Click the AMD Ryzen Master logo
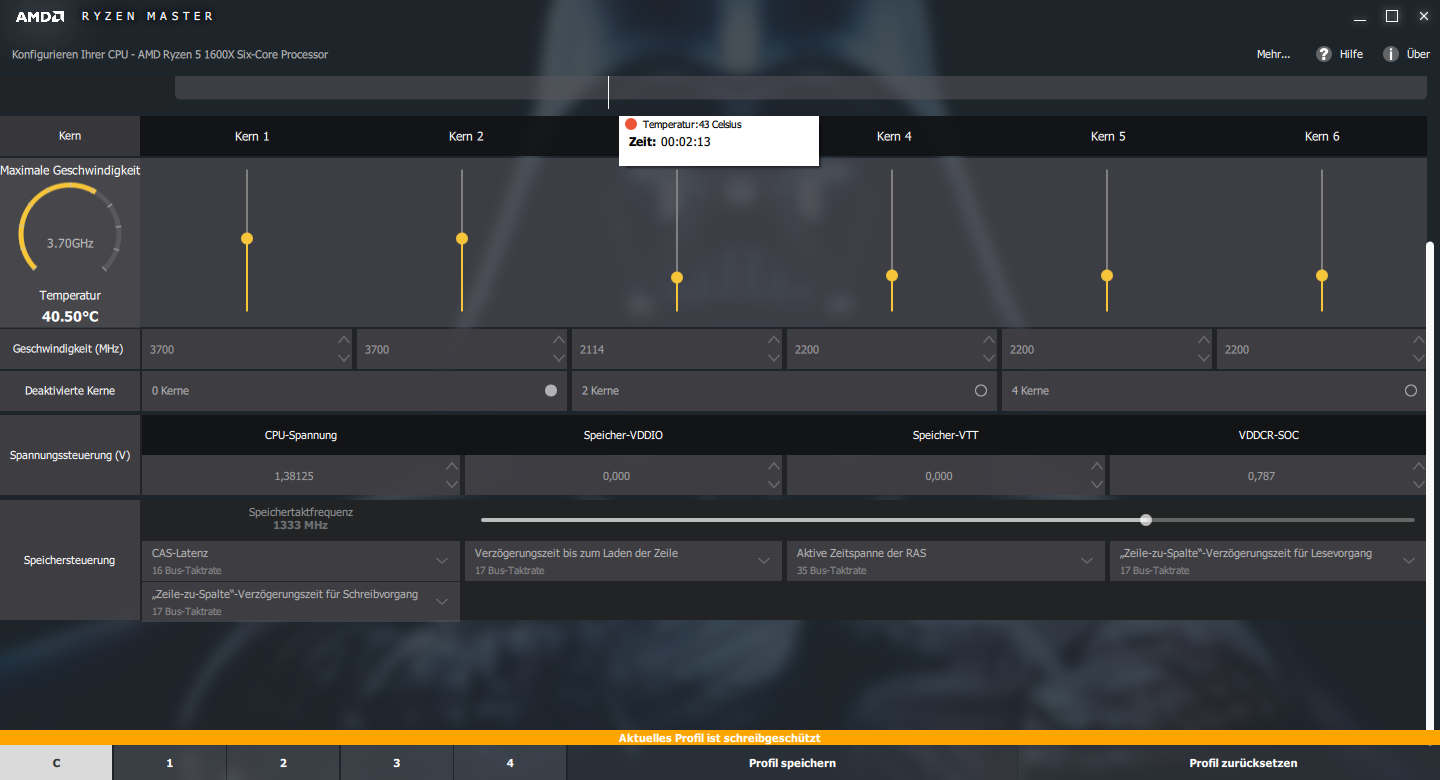 114,16
